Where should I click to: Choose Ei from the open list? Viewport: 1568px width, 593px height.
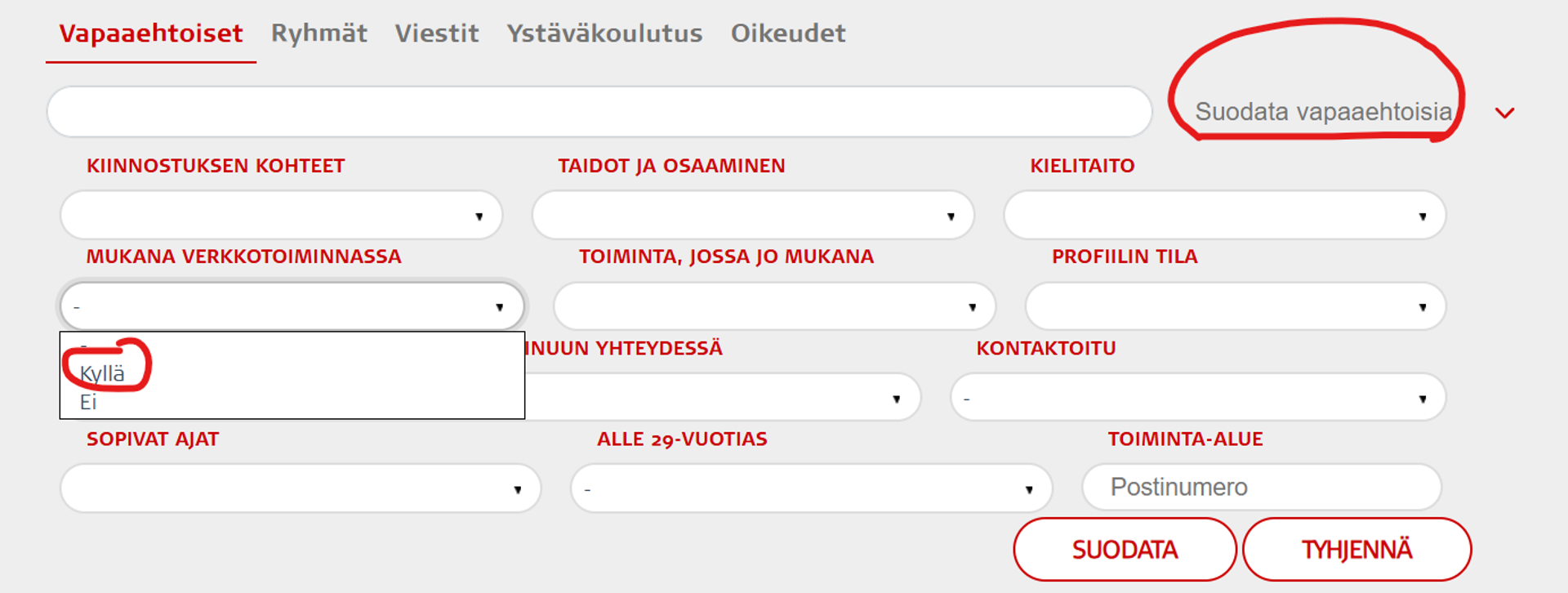tap(88, 402)
